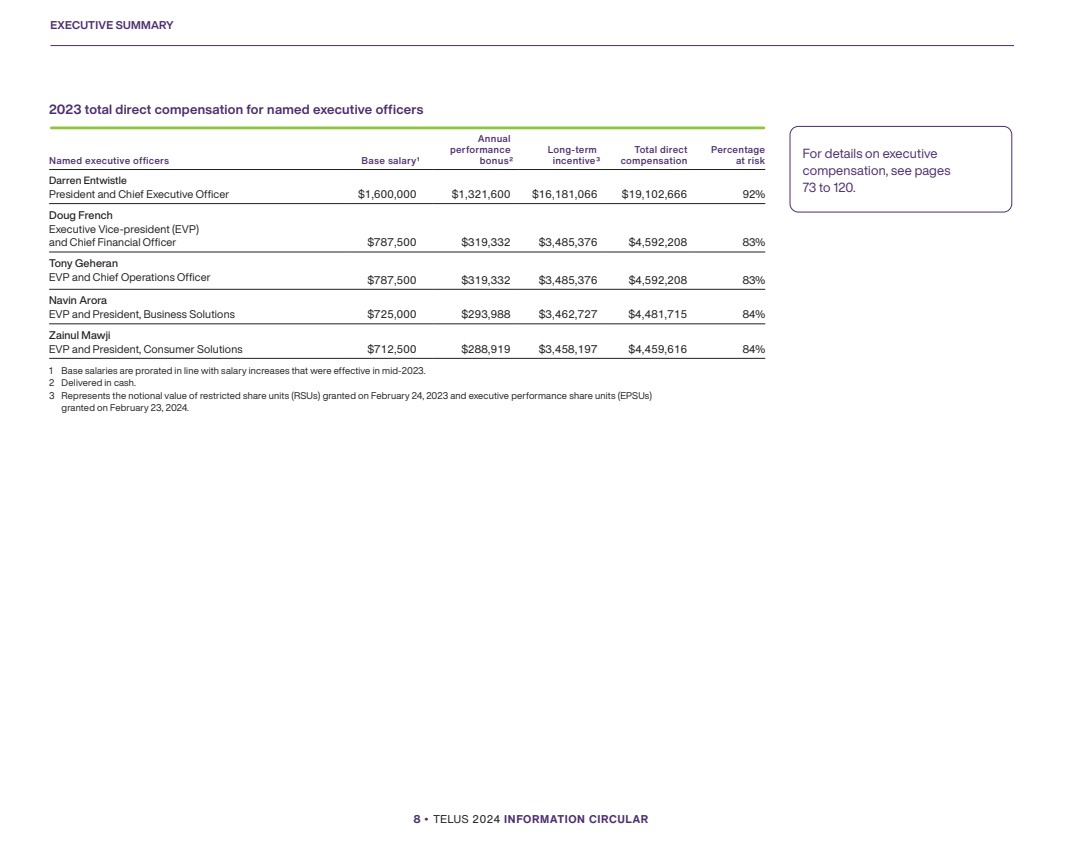Screen dimensions: 1087x849
Task: Click Darren Entwistle's total direct compensation $19,102,666
Action: (x=653, y=195)
